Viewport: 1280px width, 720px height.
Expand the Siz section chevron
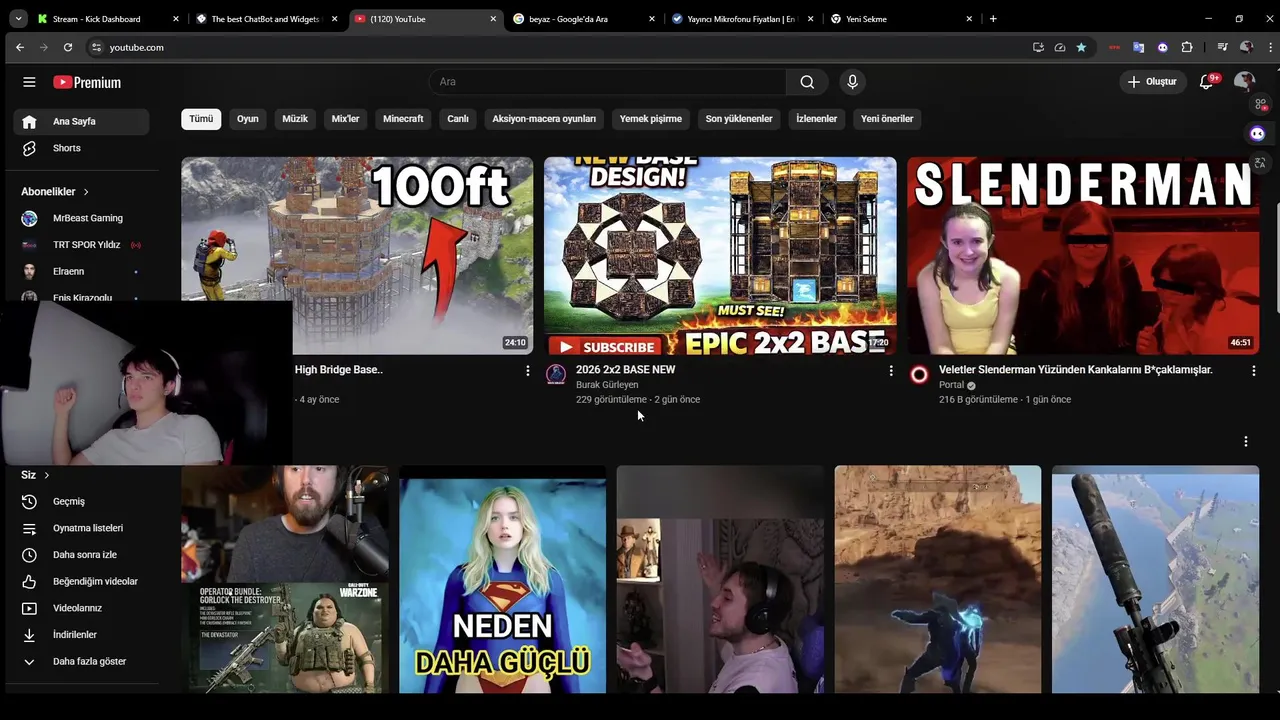[46, 475]
